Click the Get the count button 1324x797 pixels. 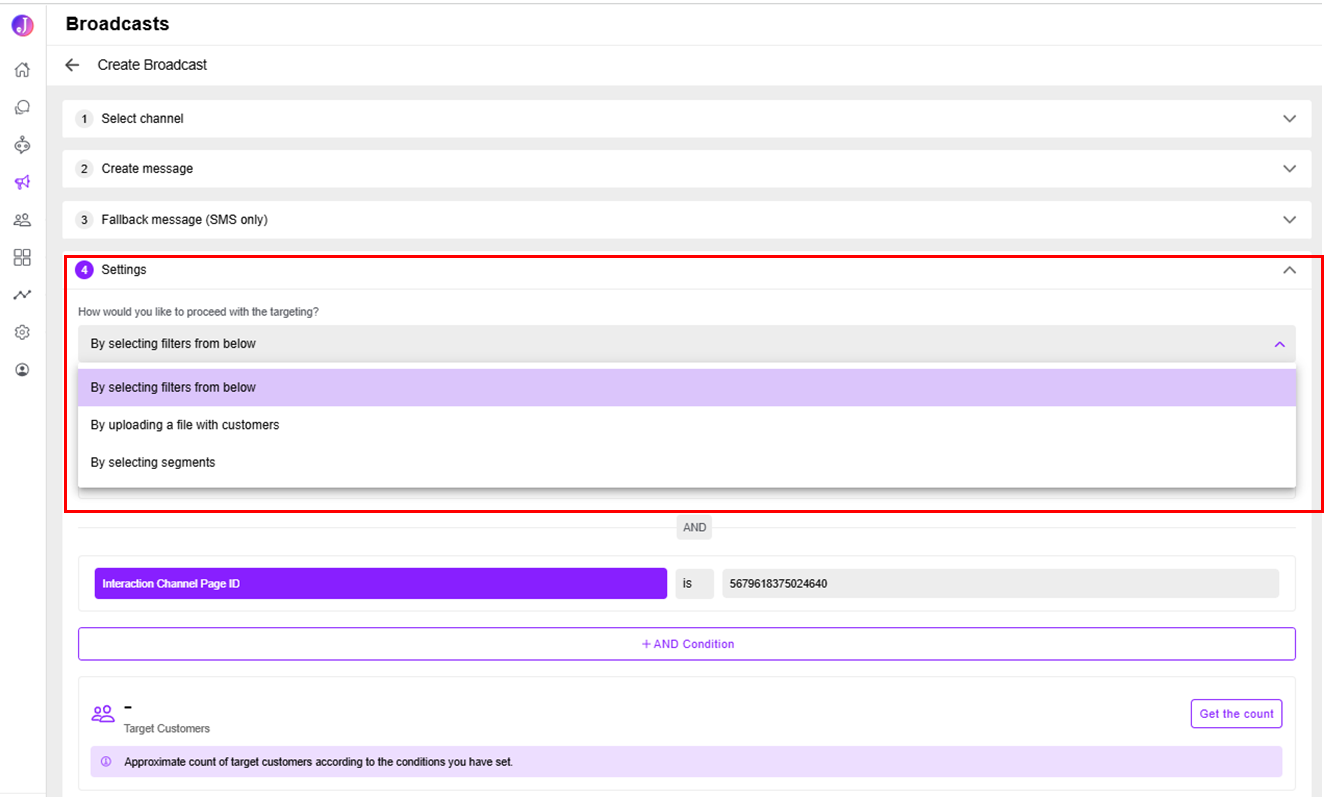pyautogui.click(x=1237, y=714)
